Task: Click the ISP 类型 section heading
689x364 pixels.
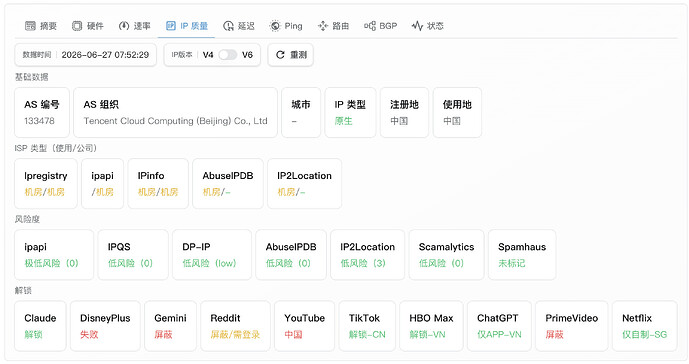Action: 55,148
